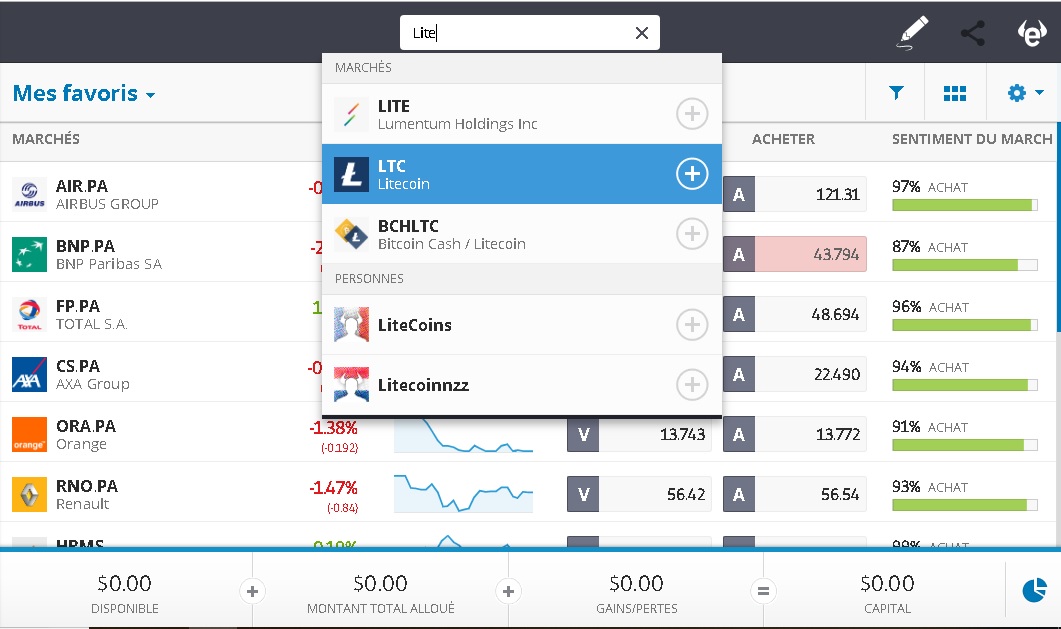
Task: Click the share icon in top bar
Action: coord(972,32)
